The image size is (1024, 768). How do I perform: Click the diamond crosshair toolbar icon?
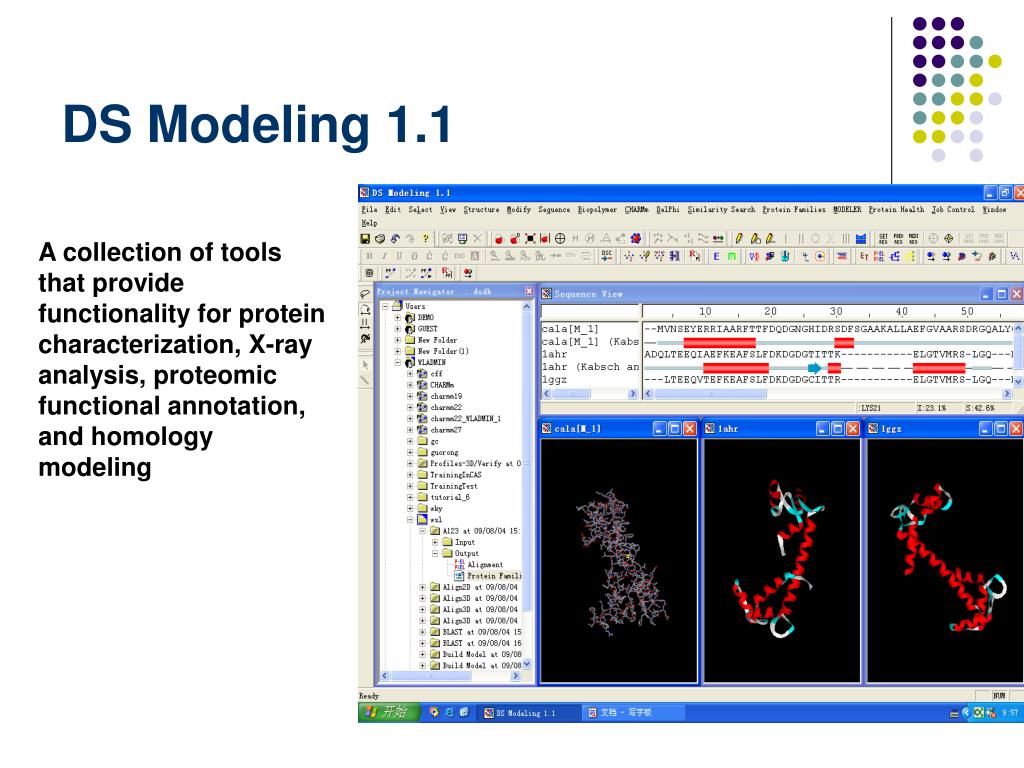pos(948,238)
